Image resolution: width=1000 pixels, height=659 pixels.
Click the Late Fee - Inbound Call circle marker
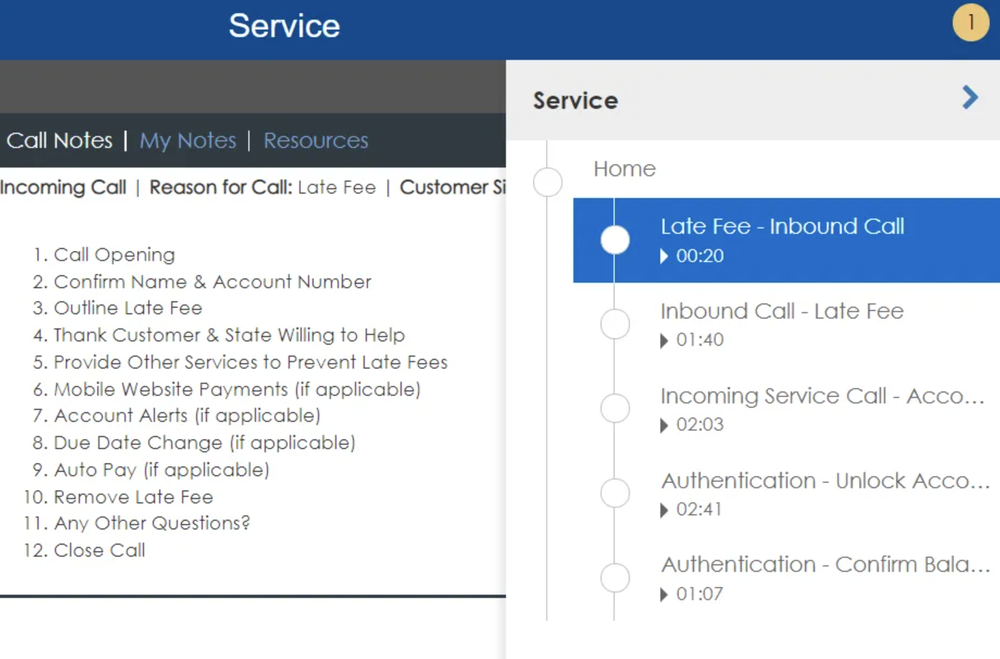[615, 240]
